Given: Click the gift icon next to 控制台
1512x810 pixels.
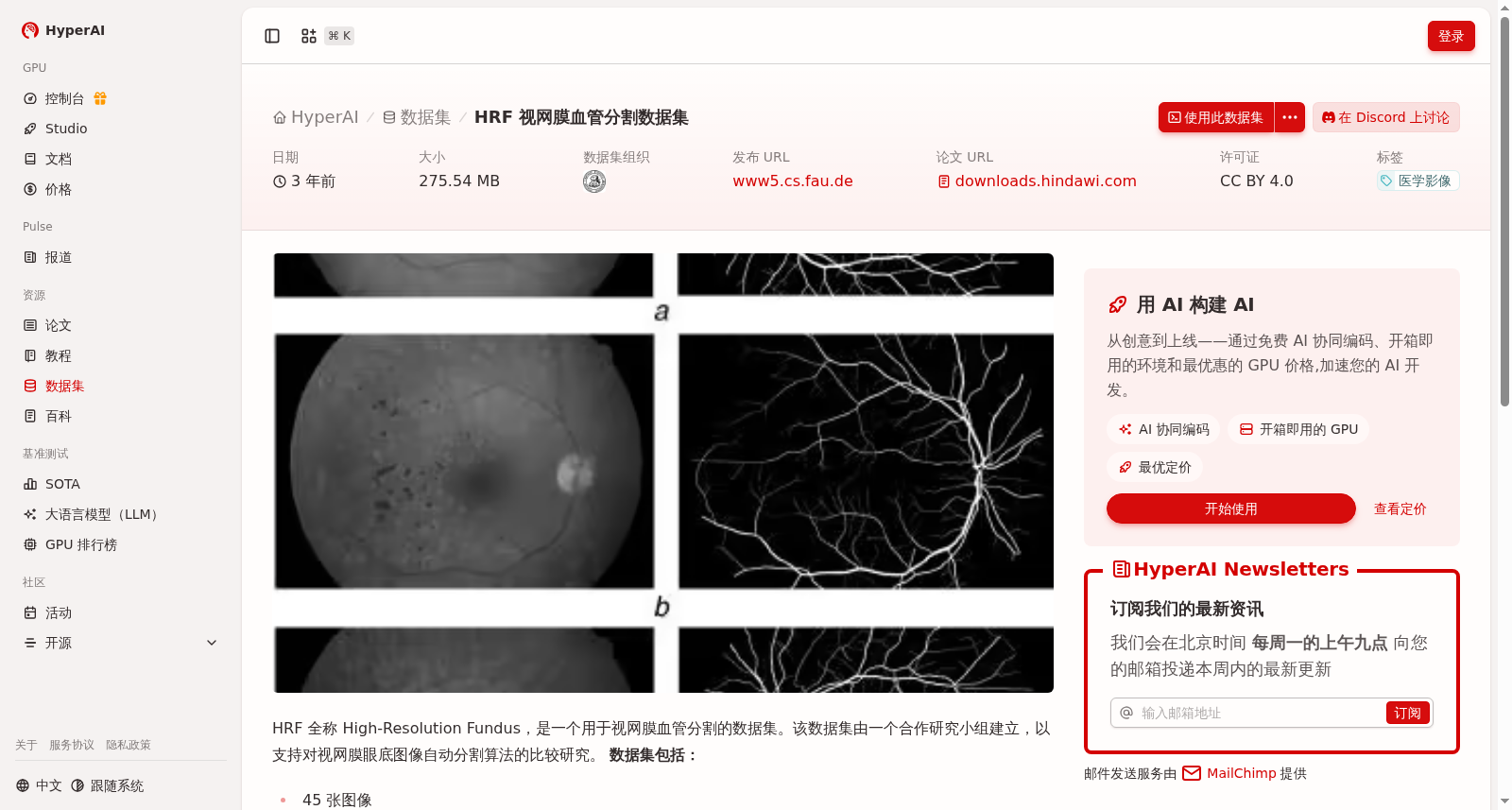Looking at the screenshot, I should pos(100,98).
